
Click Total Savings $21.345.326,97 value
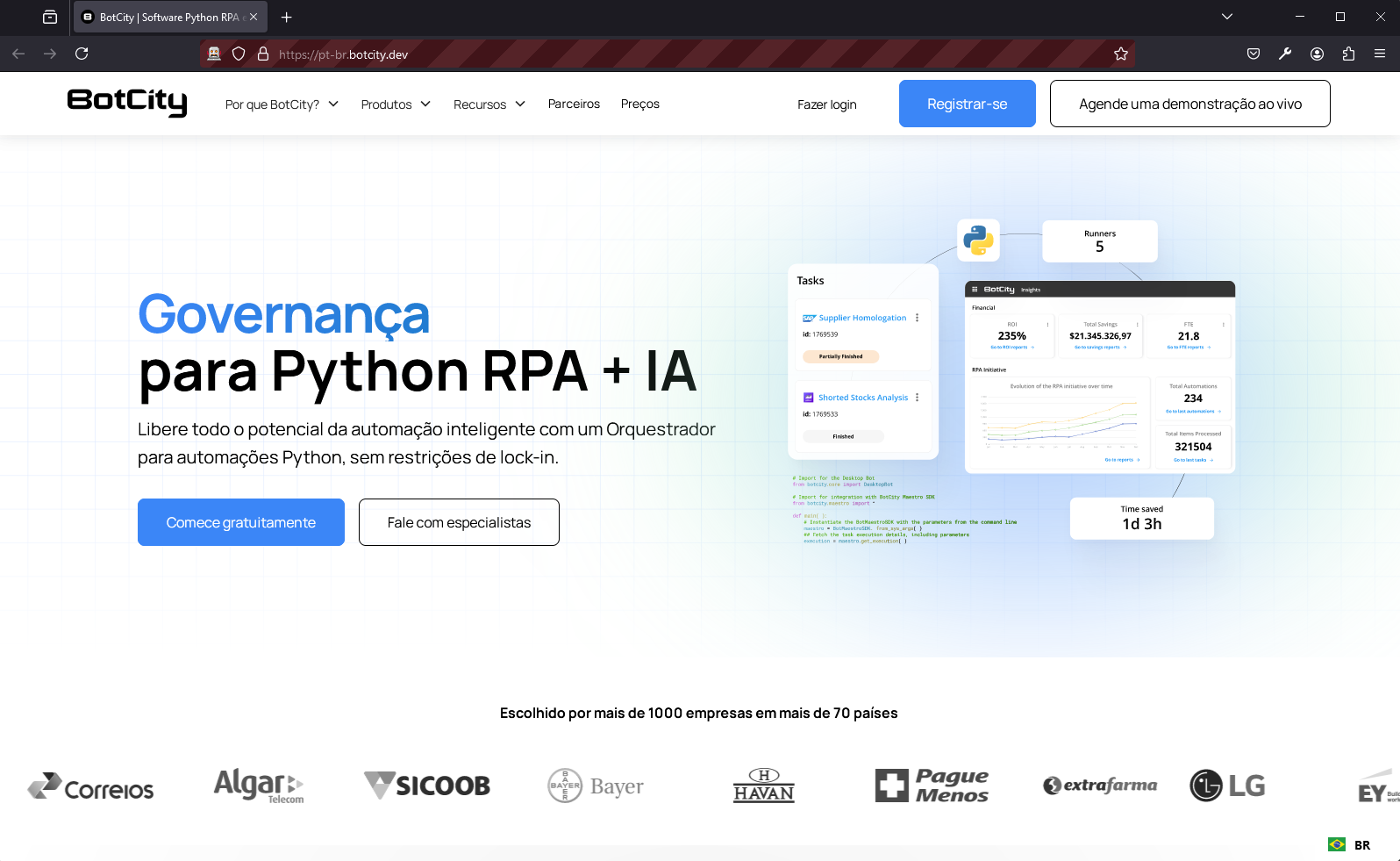click(1100, 336)
